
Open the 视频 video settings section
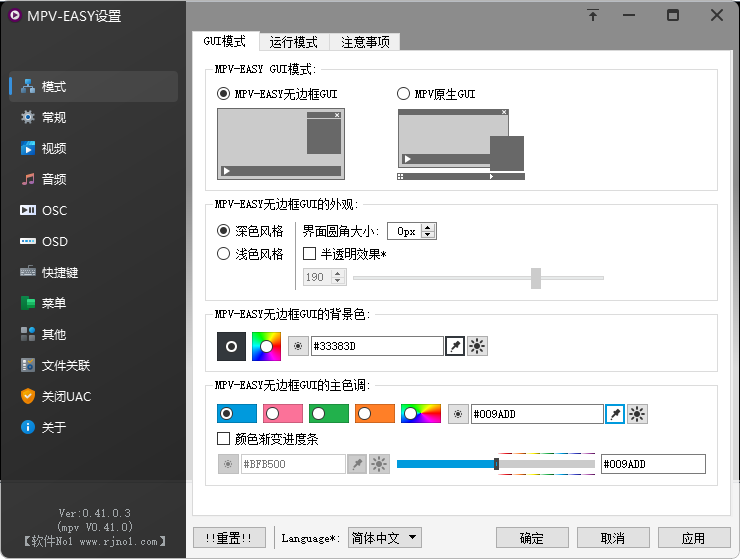click(93, 148)
